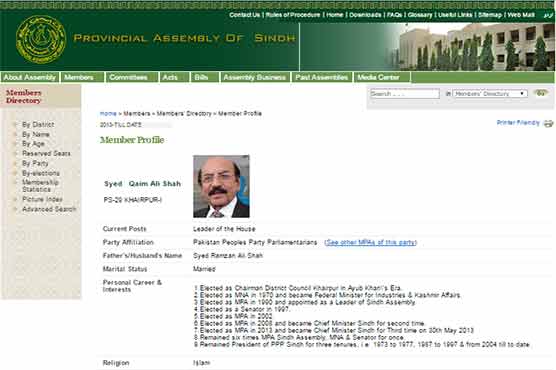556x370 pixels.
Task: Browse members By Age
Action: [33, 144]
